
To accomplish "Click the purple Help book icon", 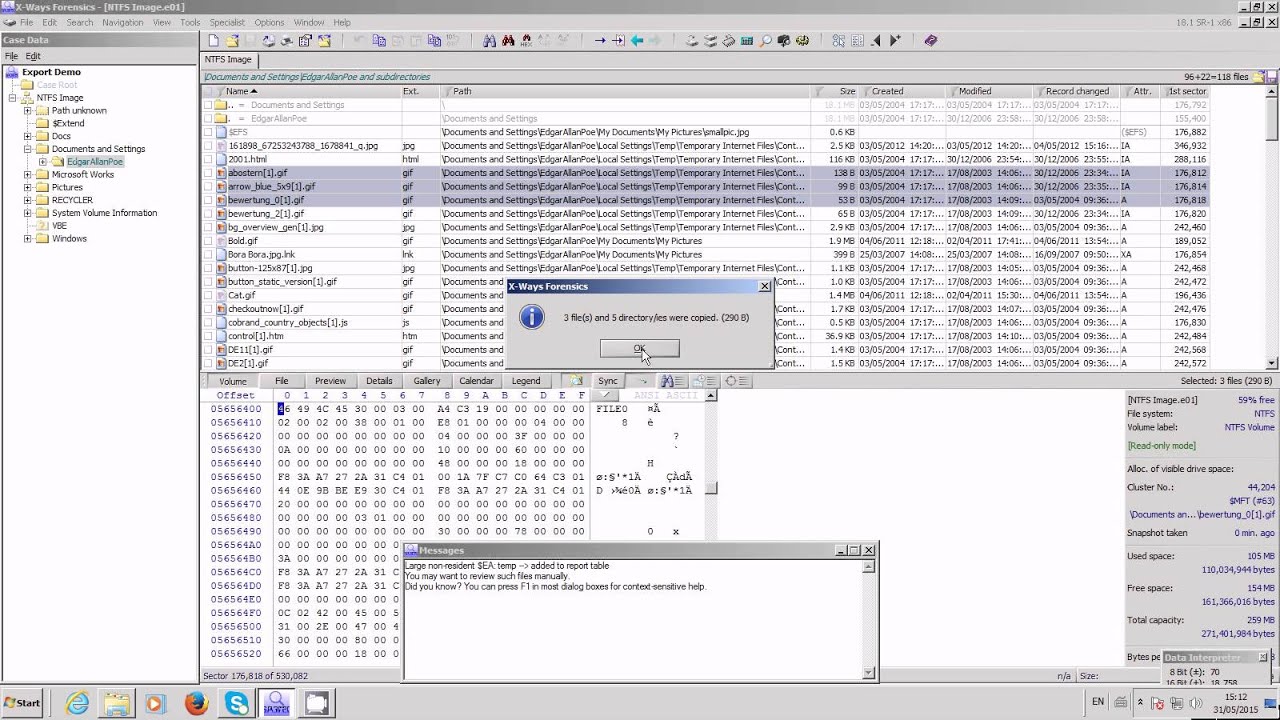I will [x=930, y=41].
